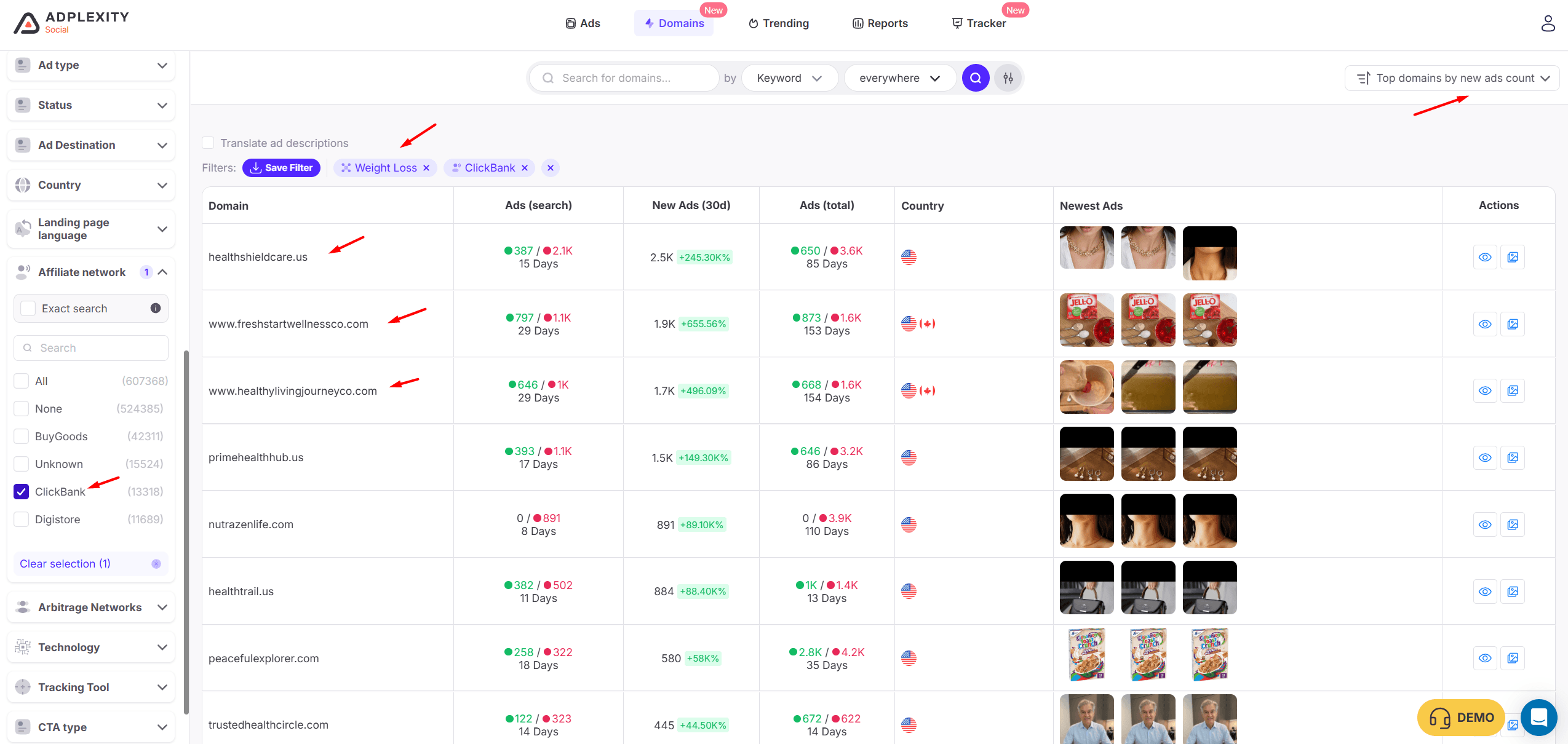Image resolution: width=1568 pixels, height=744 pixels.
Task: Clear all filters with round x icon
Action: [551, 168]
